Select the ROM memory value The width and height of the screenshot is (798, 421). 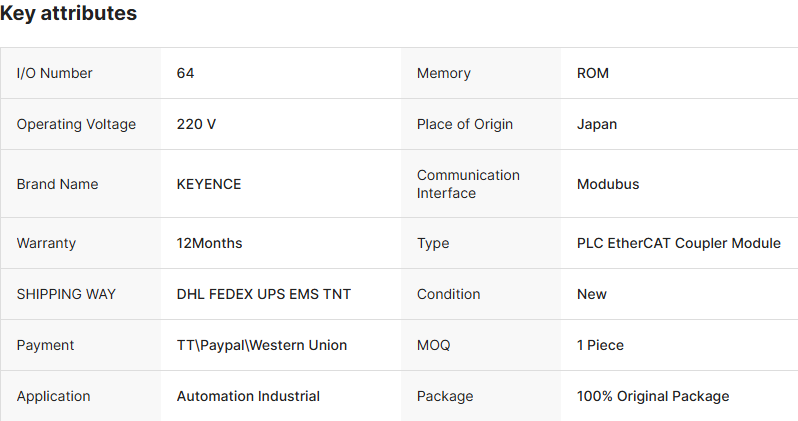click(x=593, y=73)
